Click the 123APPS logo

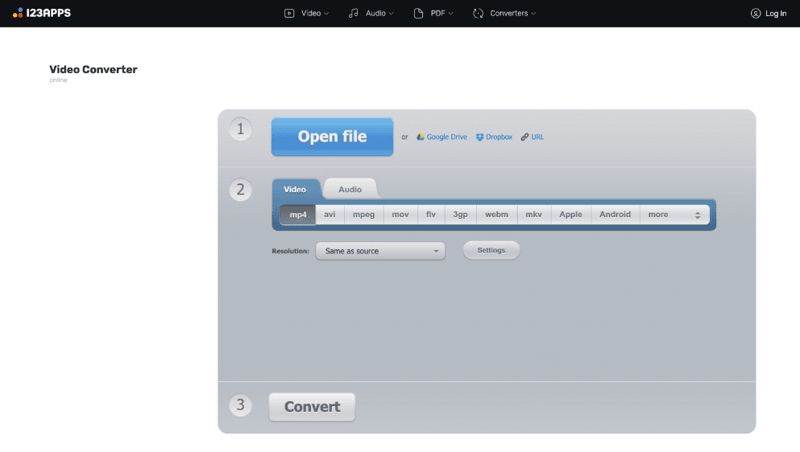[x=42, y=13]
